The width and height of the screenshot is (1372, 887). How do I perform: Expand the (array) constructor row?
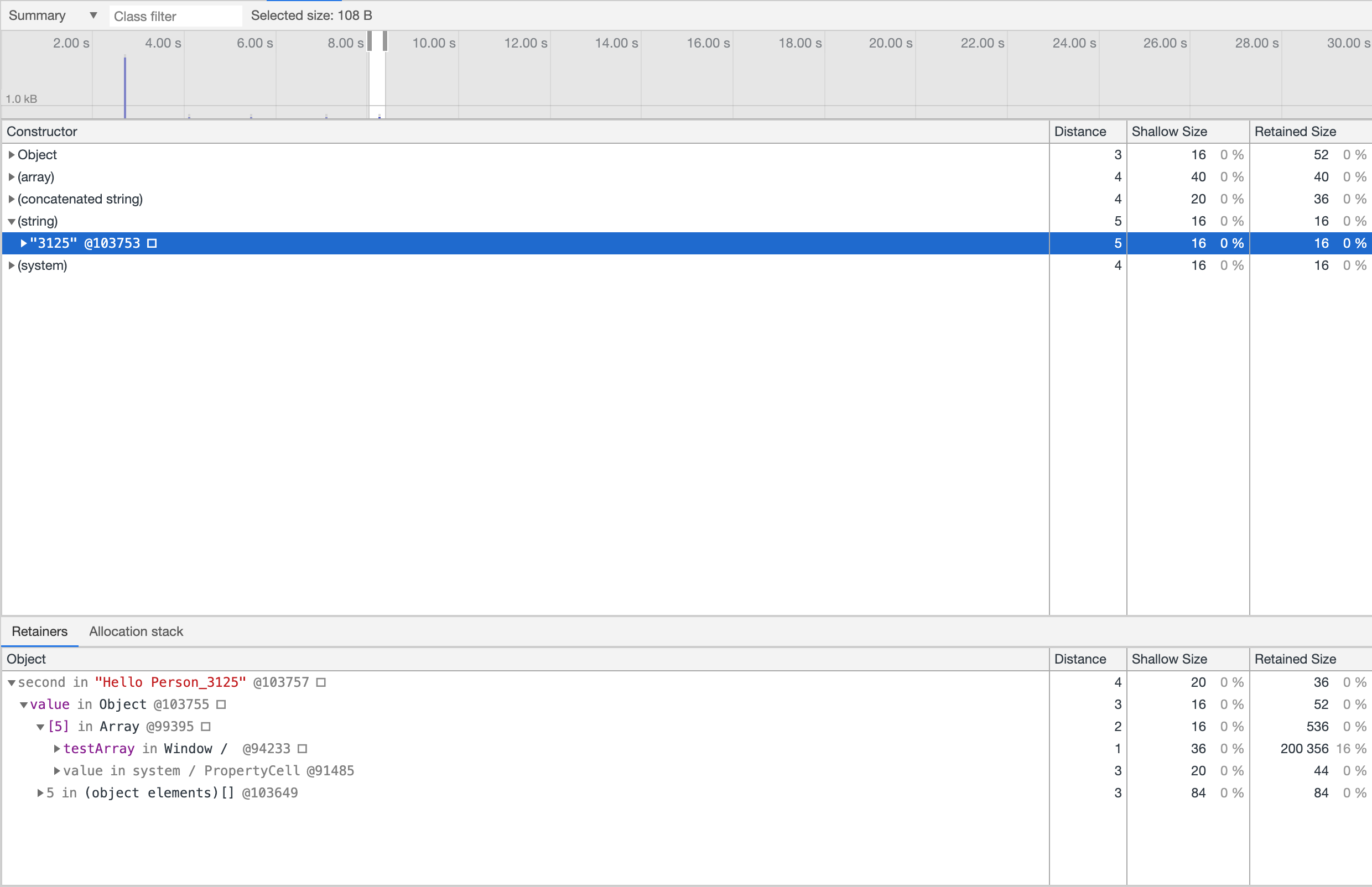[11, 177]
